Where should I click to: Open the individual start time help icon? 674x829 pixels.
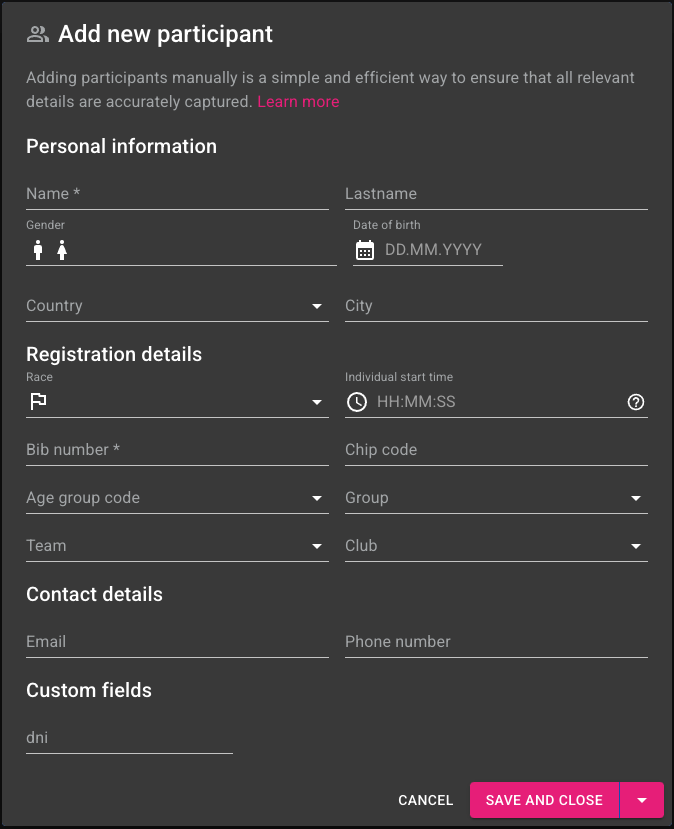click(635, 402)
